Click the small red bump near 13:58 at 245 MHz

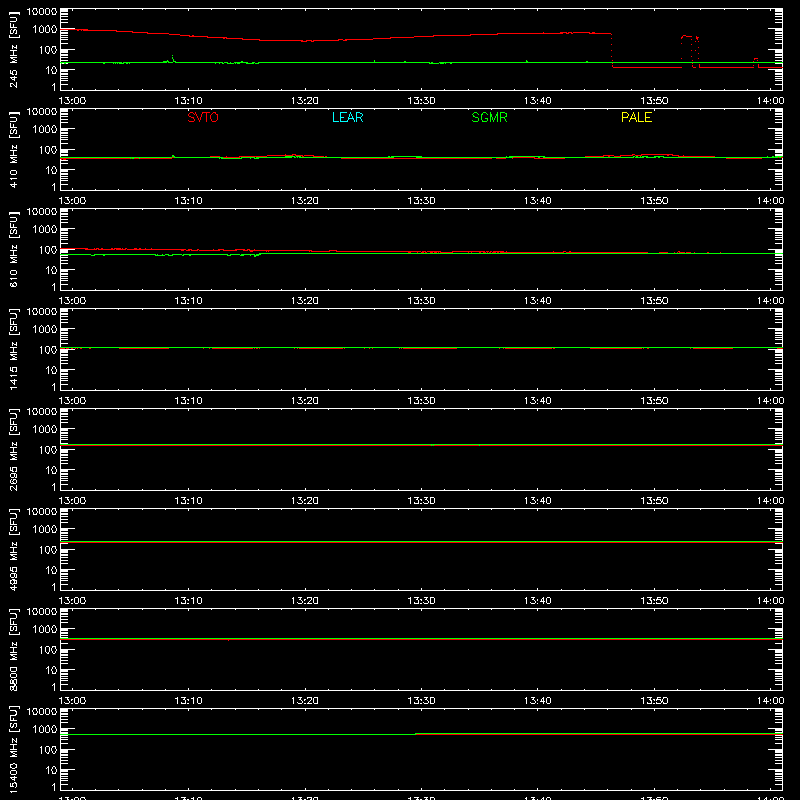pyautogui.click(x=756, y=62)
